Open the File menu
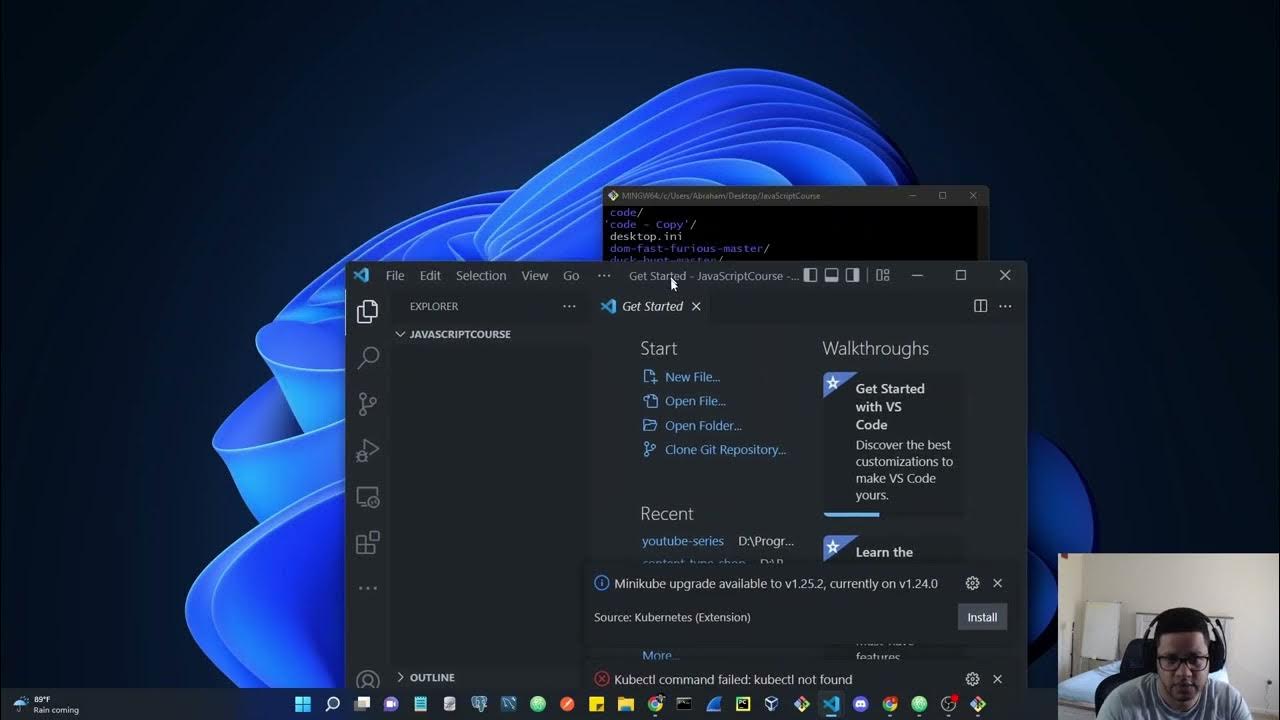 pos(395,275)
